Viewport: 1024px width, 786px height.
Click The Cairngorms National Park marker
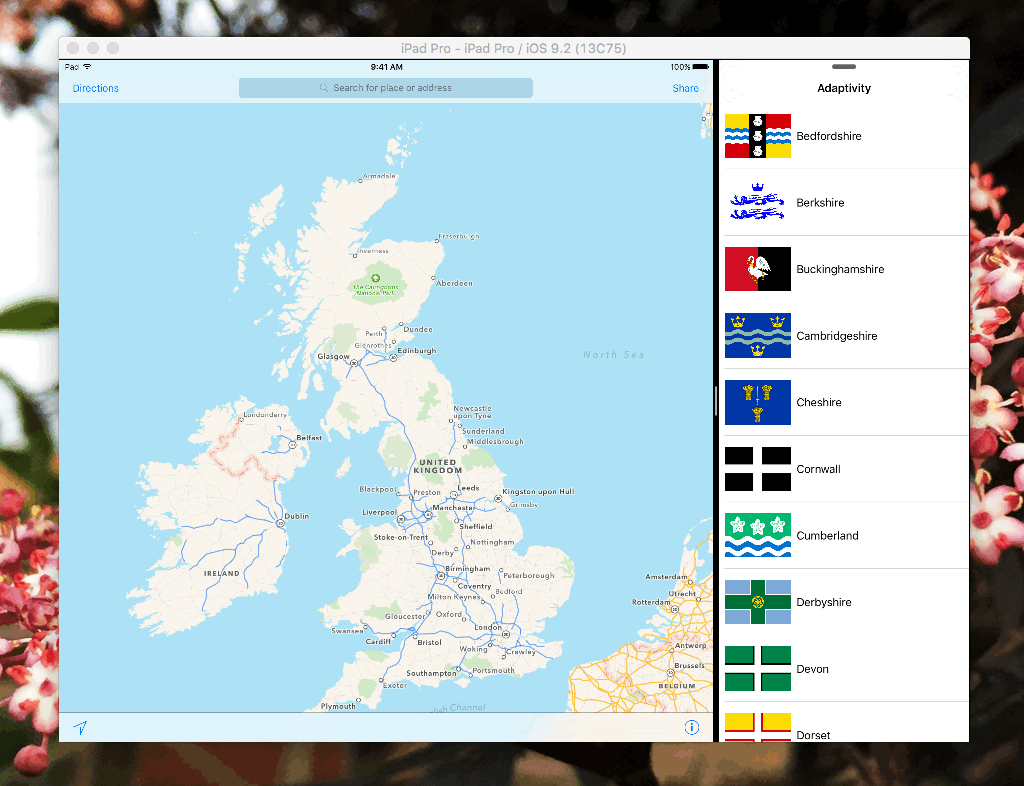(x=376, y=278)
